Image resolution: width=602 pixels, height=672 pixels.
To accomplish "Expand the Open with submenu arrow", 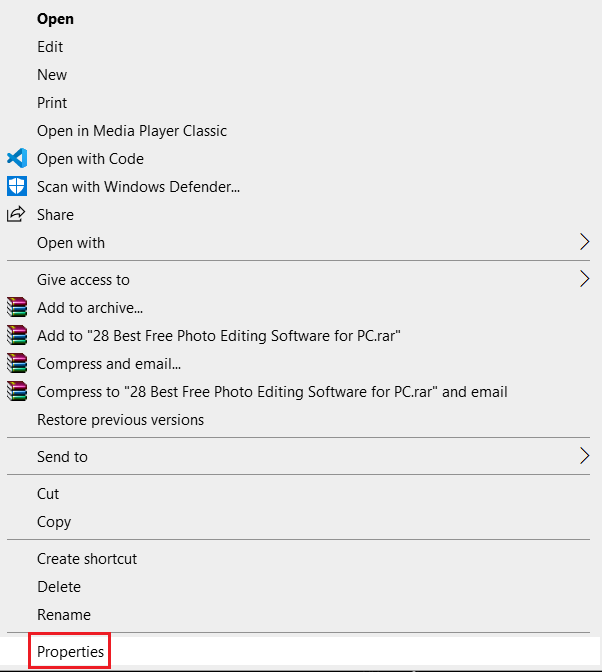I will 584,242.
